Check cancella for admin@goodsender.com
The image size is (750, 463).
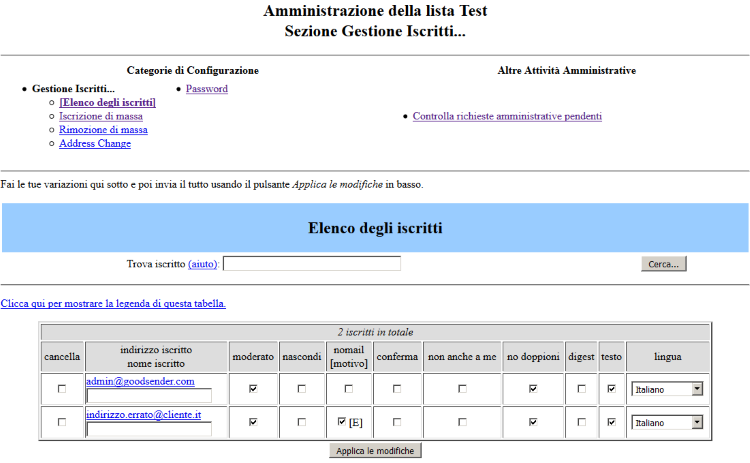click(62, 389)
